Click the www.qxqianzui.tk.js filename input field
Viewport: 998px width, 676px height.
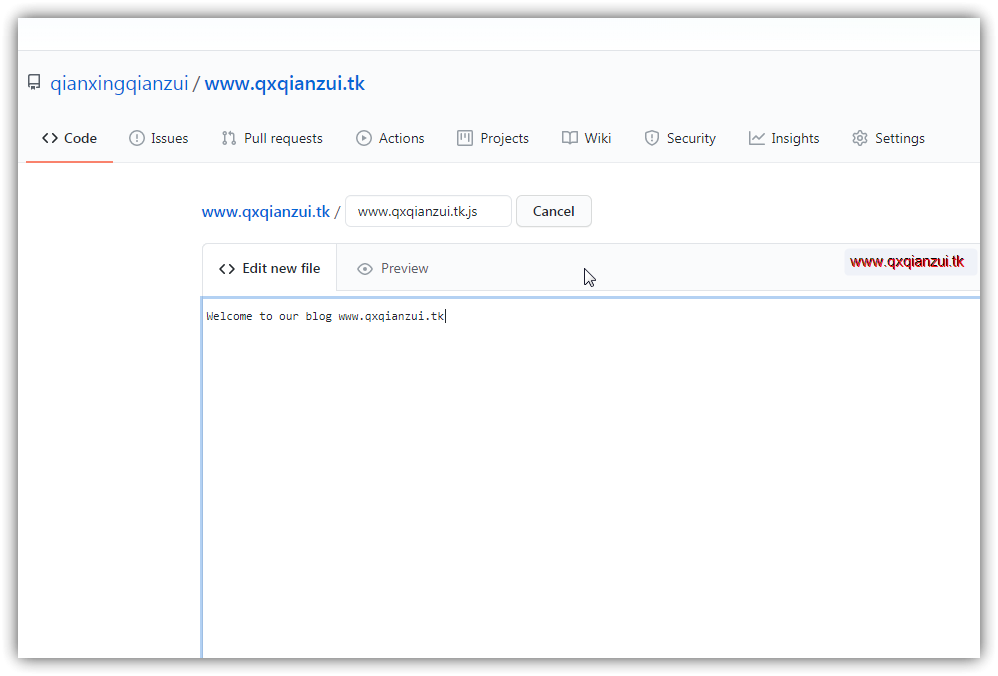click(427, 211)
